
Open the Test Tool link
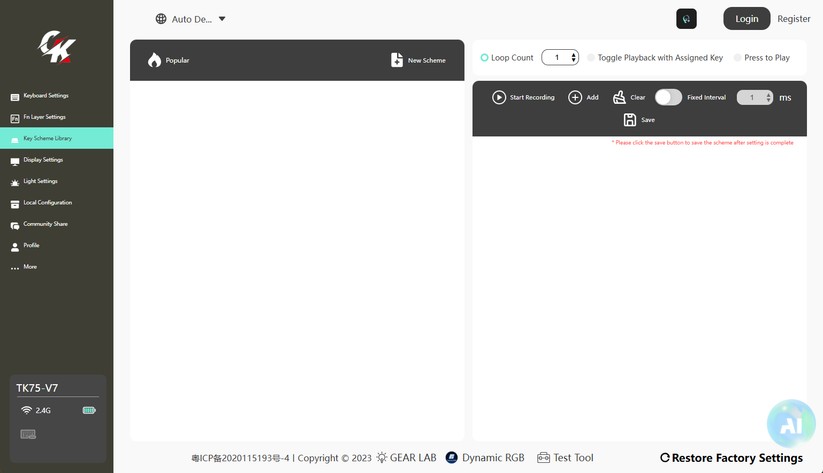[x=565, y=458]
